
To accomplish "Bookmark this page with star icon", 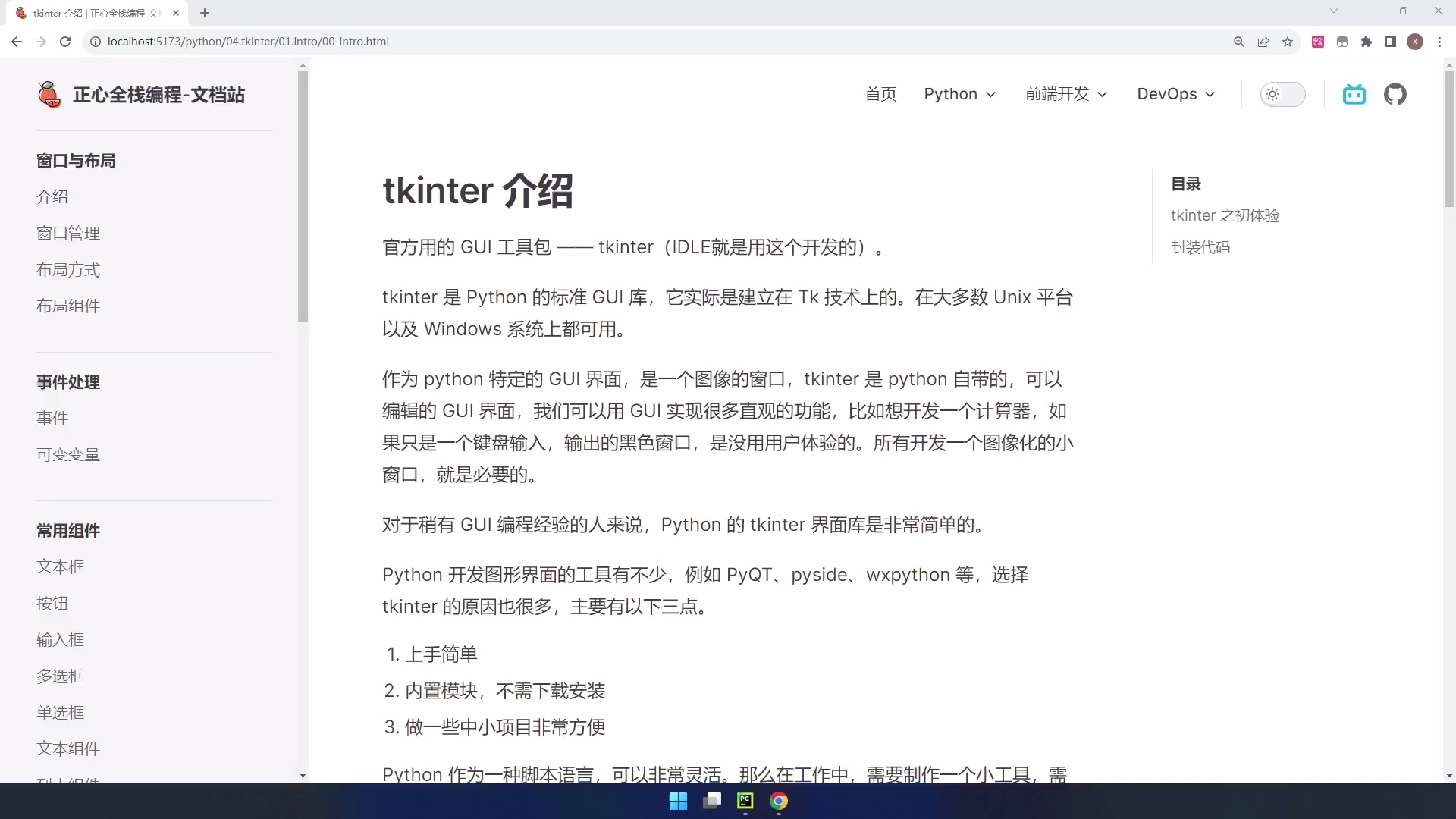I will pyautogui.click(x=1288, y=42).
